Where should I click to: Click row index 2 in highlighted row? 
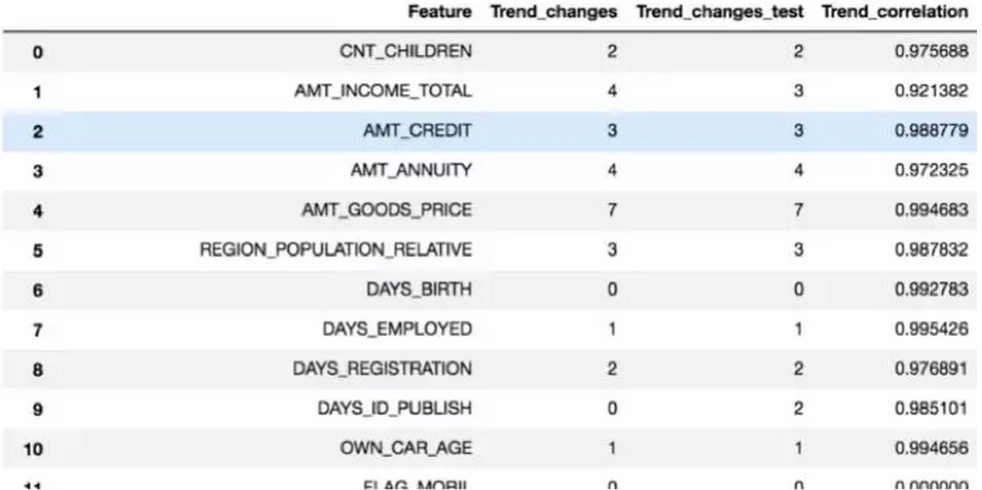coord(38,132)
